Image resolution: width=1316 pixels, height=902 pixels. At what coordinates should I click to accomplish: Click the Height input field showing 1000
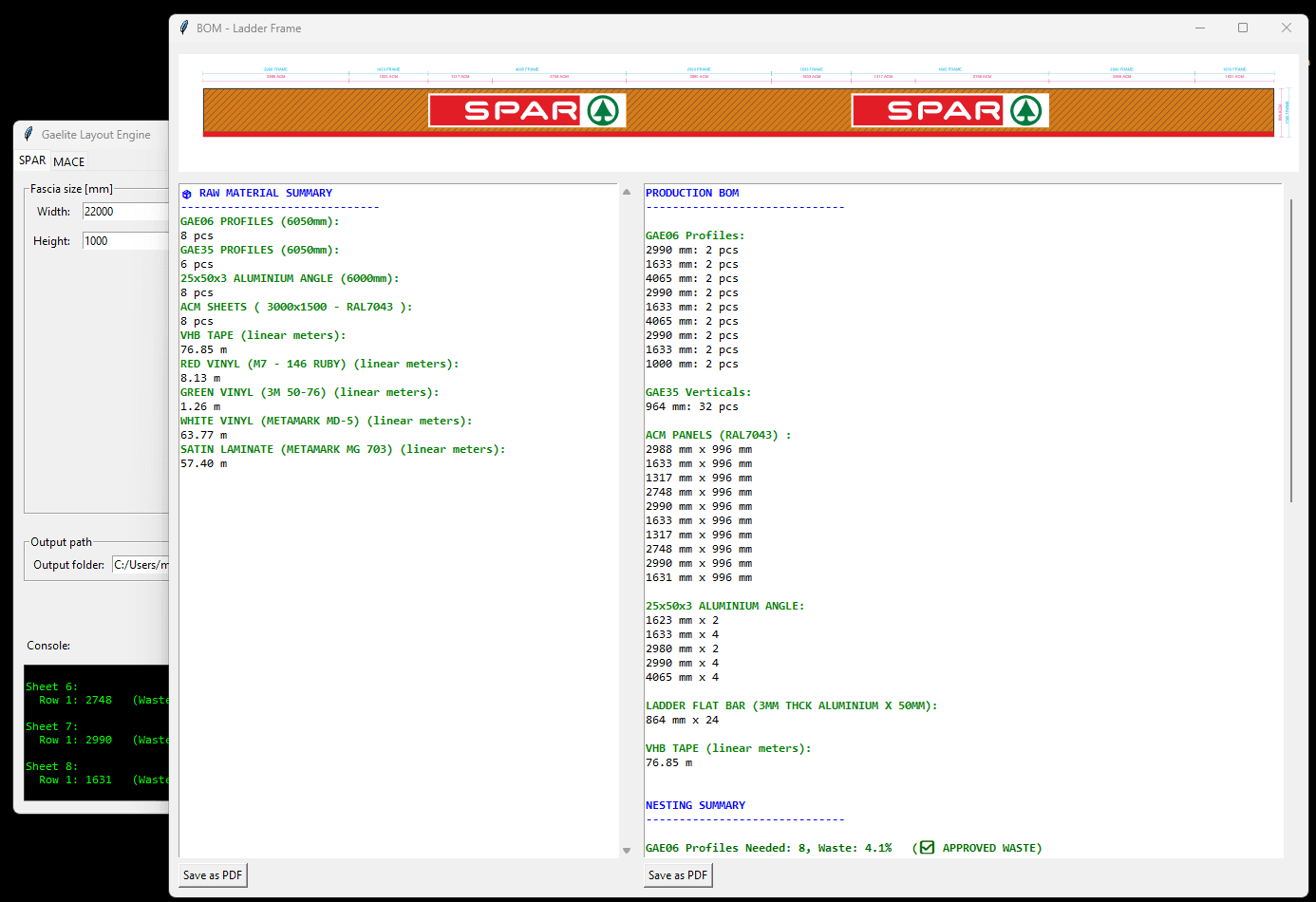[126, 241]
